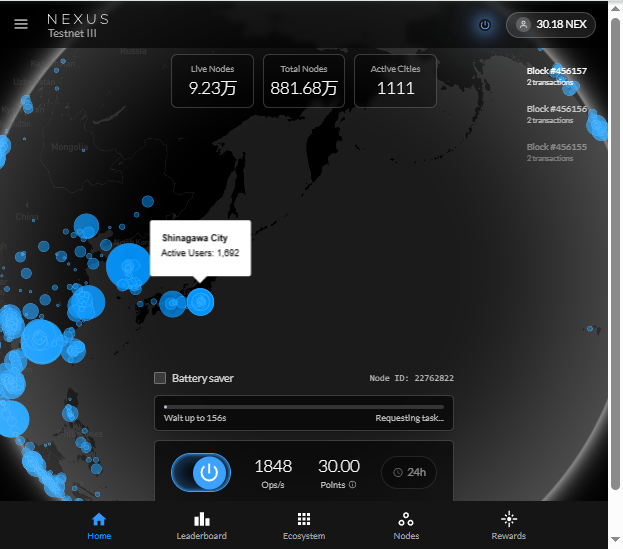Click the Points info icon
Viewport: 623px width, 549px height.
352,485
